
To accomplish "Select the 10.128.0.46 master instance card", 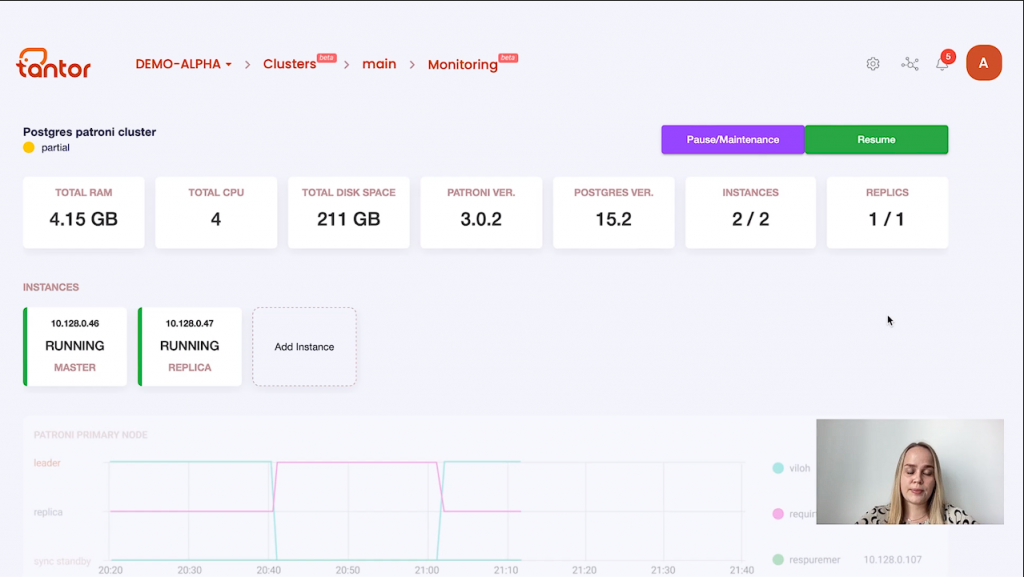I will [75, 347].
